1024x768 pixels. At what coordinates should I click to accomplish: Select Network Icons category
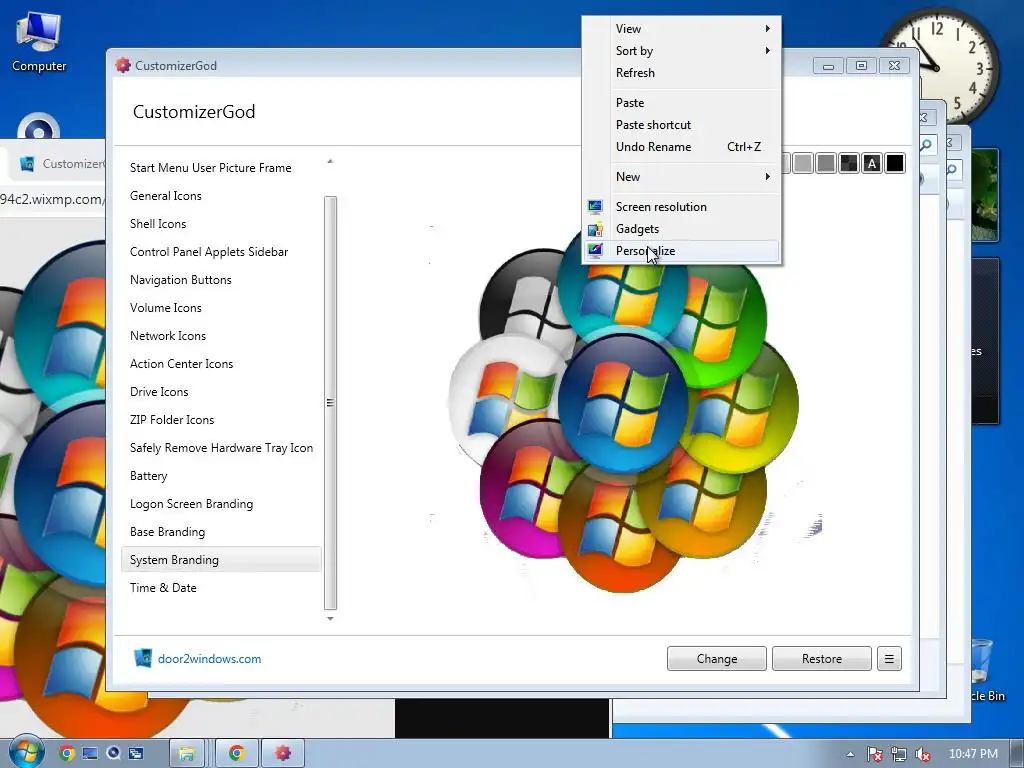point(221,336)
